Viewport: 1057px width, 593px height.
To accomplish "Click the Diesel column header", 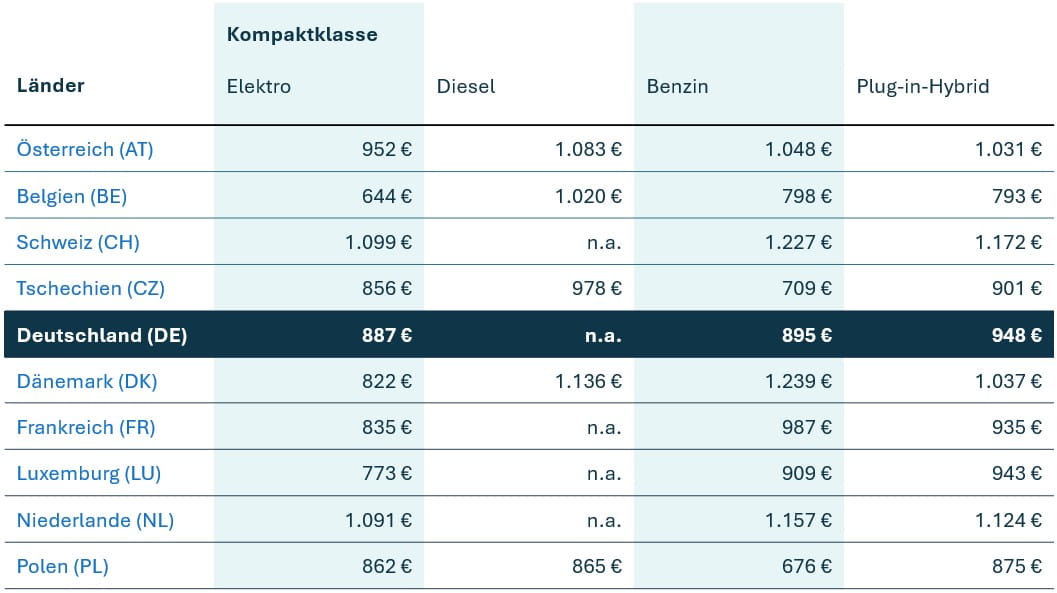I will click(466, 86).
